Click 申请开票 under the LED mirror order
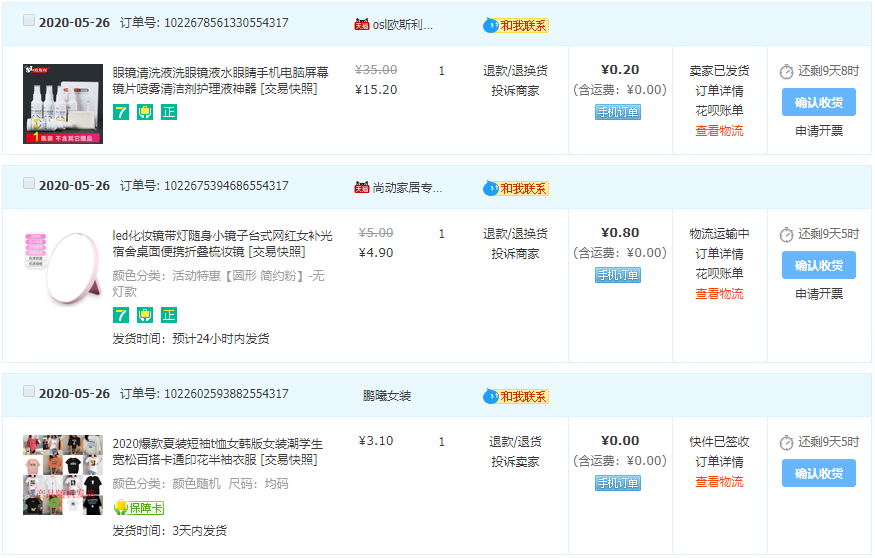 click(818, 294)
